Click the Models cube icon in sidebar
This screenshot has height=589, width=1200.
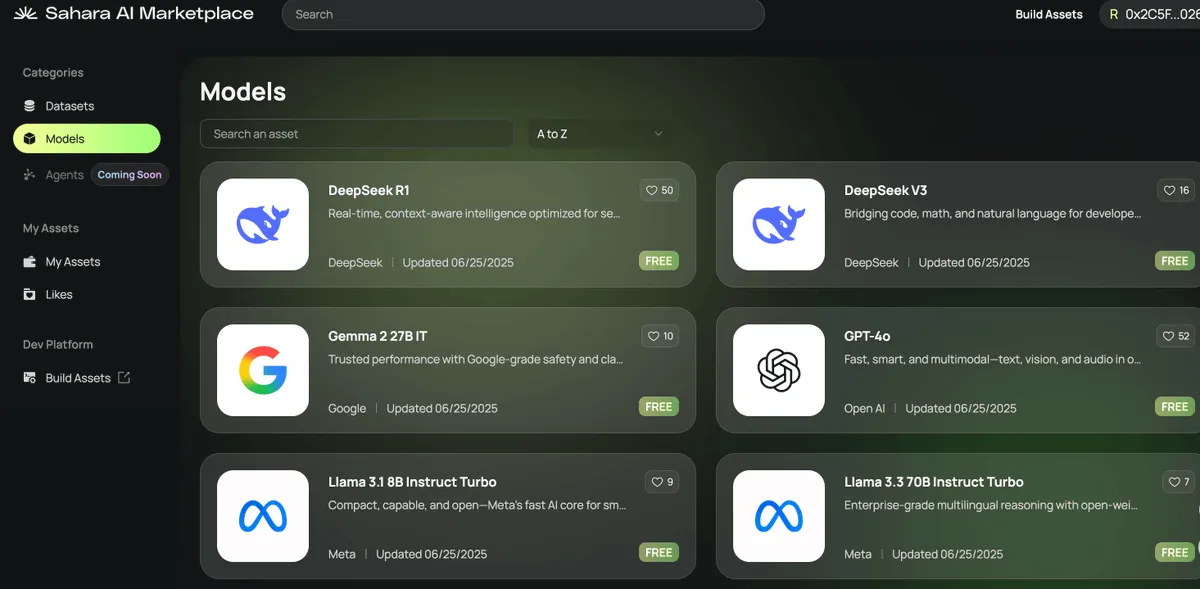pyautogui.click(x=30, y=139)
